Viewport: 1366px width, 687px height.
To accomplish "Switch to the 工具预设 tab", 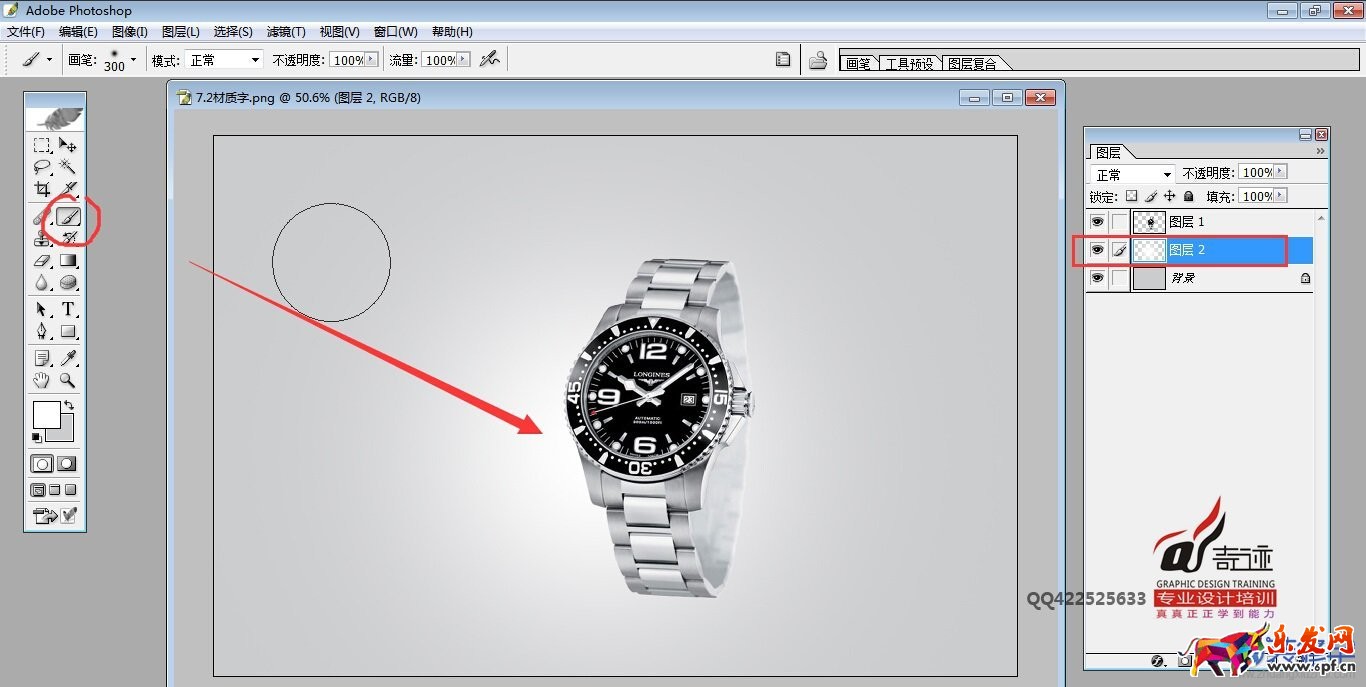I will pyautogui.click(x=909, y=63).
